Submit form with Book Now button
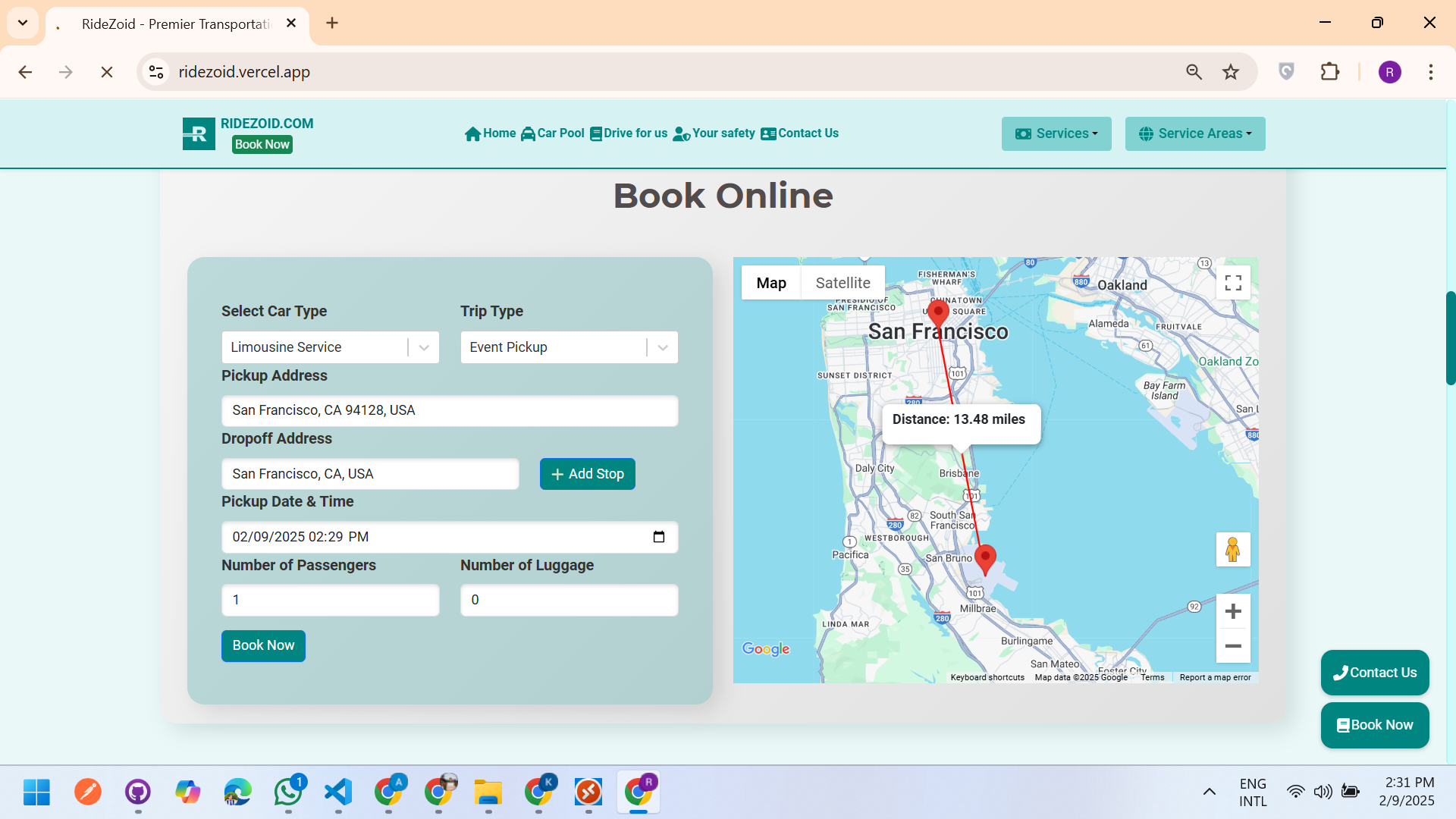The width and height of the screenshot is (1456, 819). point(263,645)
